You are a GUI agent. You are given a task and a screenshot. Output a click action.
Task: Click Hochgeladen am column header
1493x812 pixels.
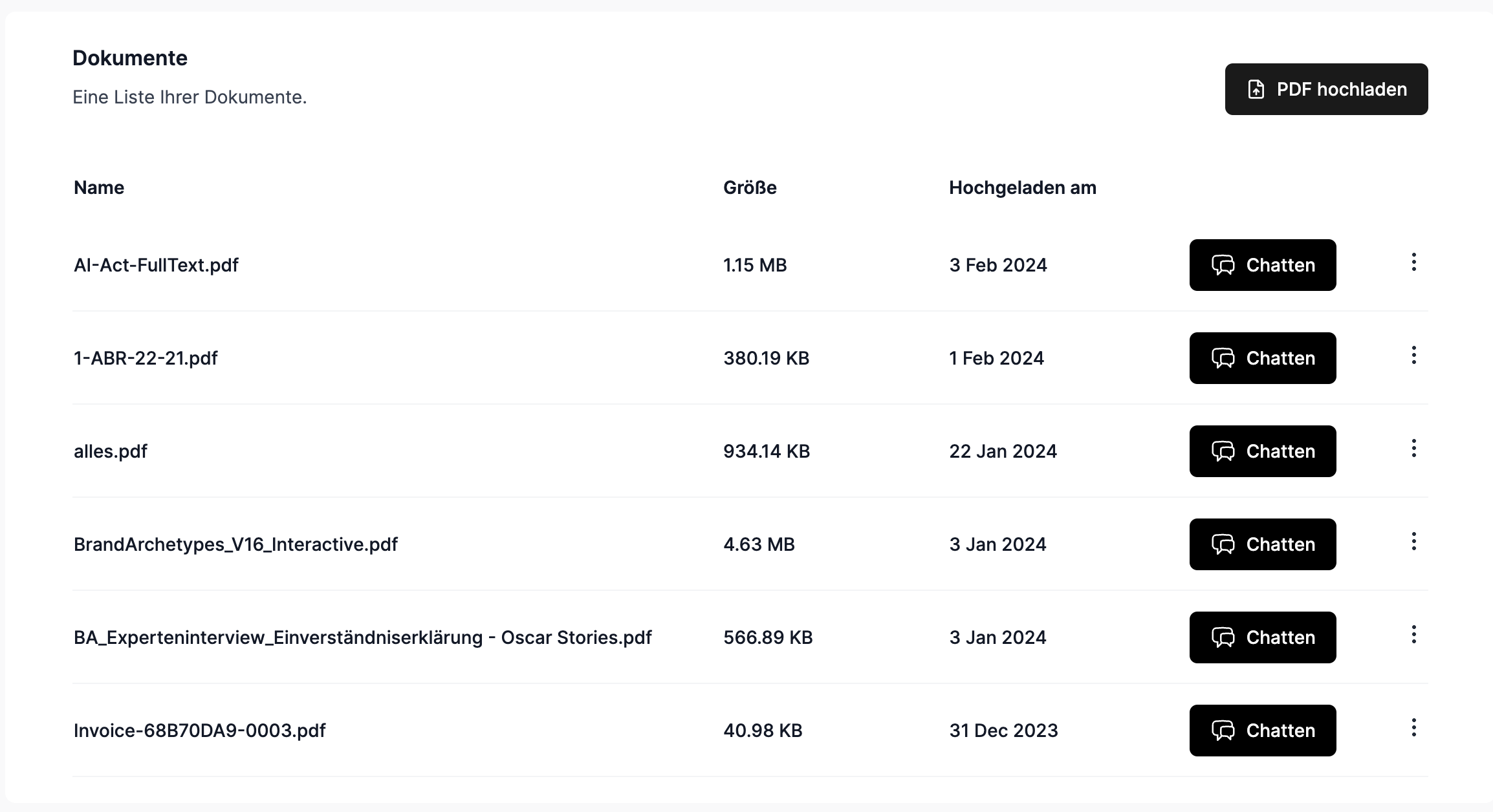click(x=1022, y=187)
